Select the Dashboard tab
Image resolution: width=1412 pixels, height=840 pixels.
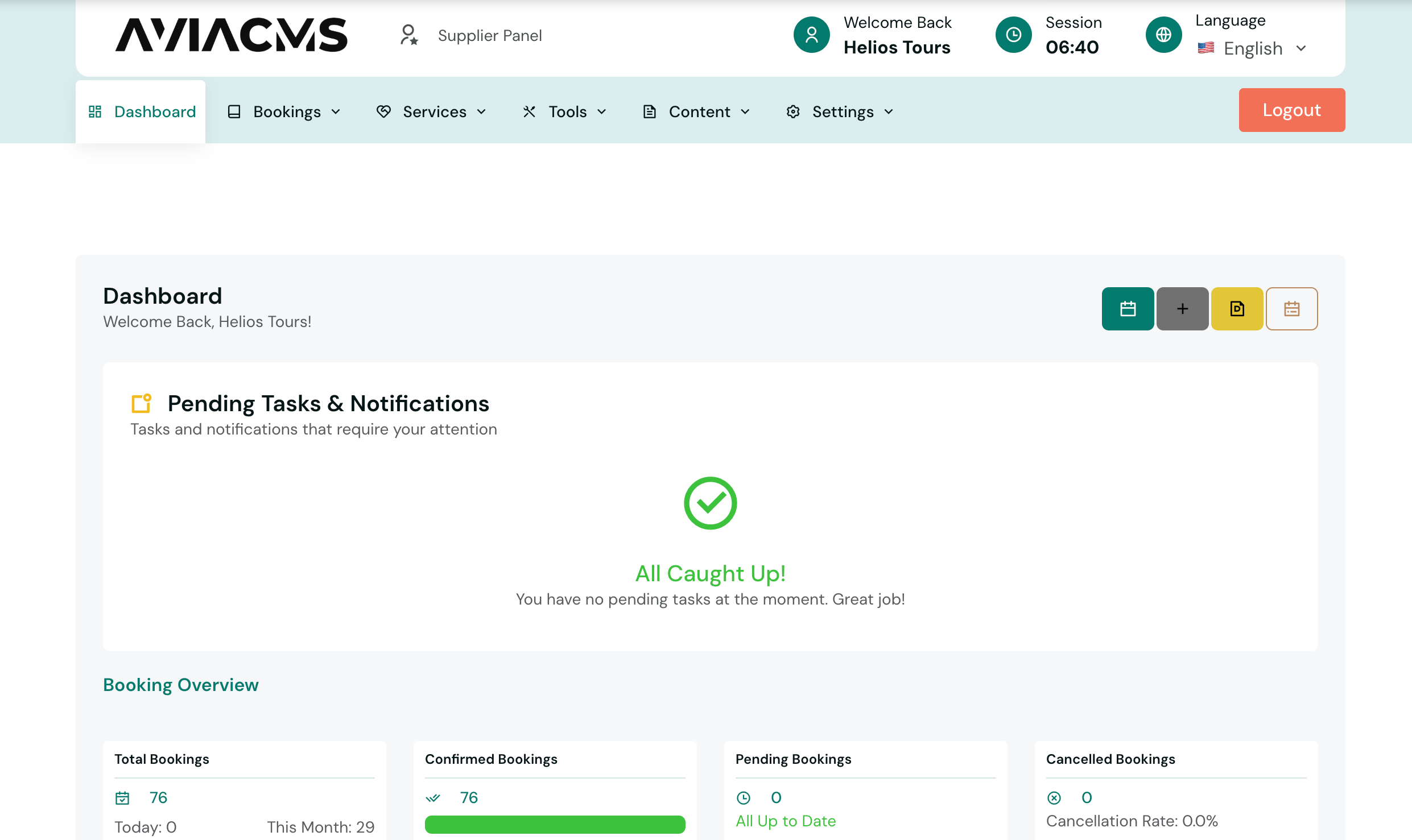tap(141, 111)
